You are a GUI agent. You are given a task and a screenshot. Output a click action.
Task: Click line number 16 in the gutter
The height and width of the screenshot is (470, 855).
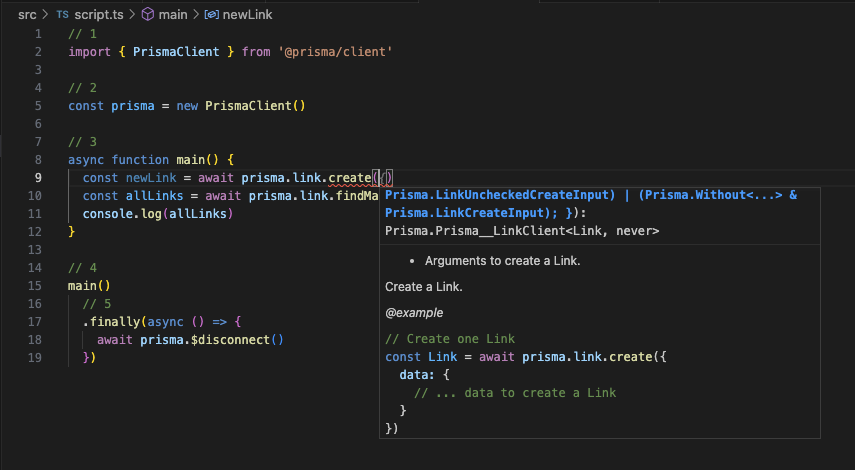click(34, 304)
